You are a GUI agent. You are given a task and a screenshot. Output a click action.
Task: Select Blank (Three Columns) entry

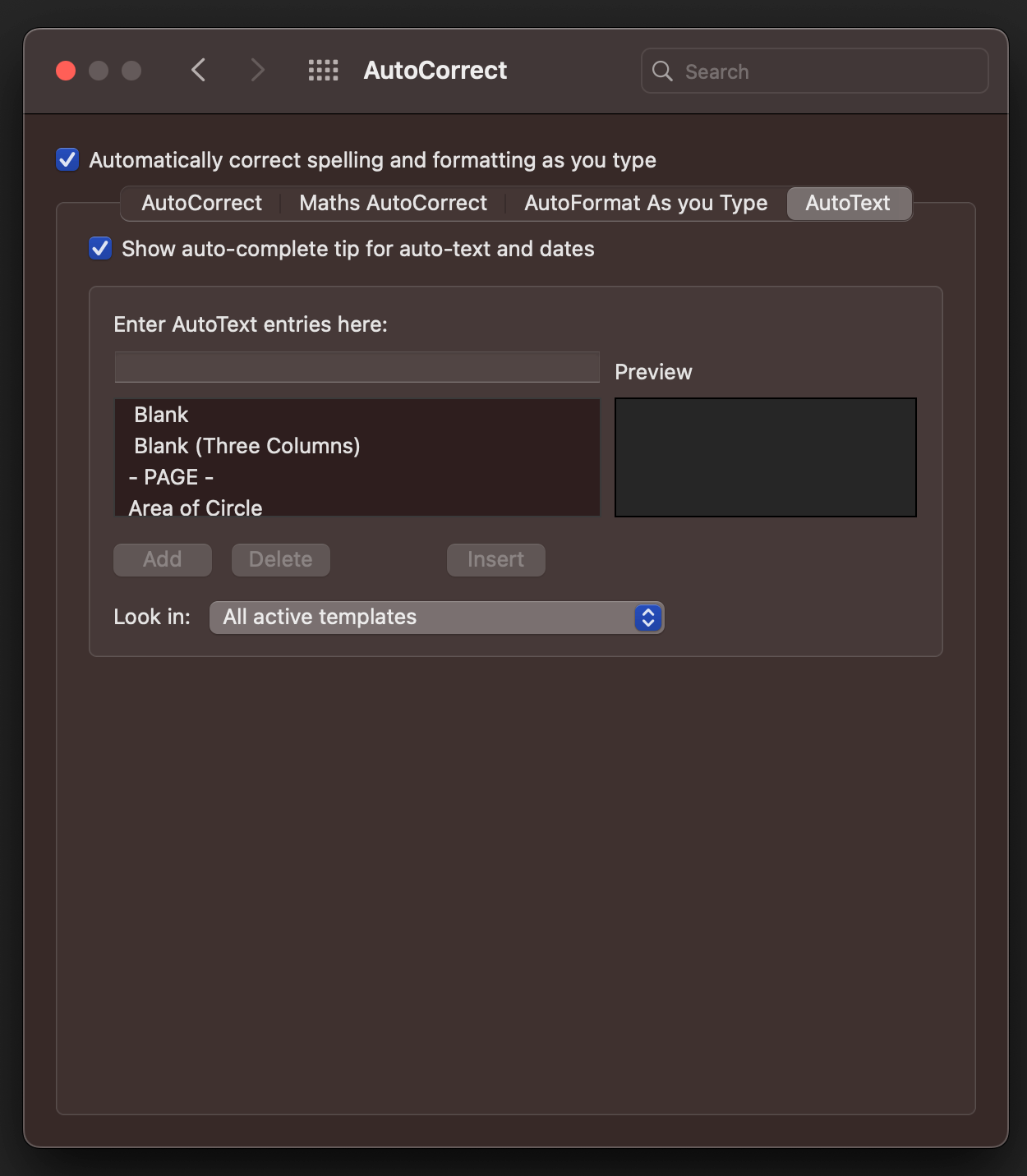coord(357,446)
